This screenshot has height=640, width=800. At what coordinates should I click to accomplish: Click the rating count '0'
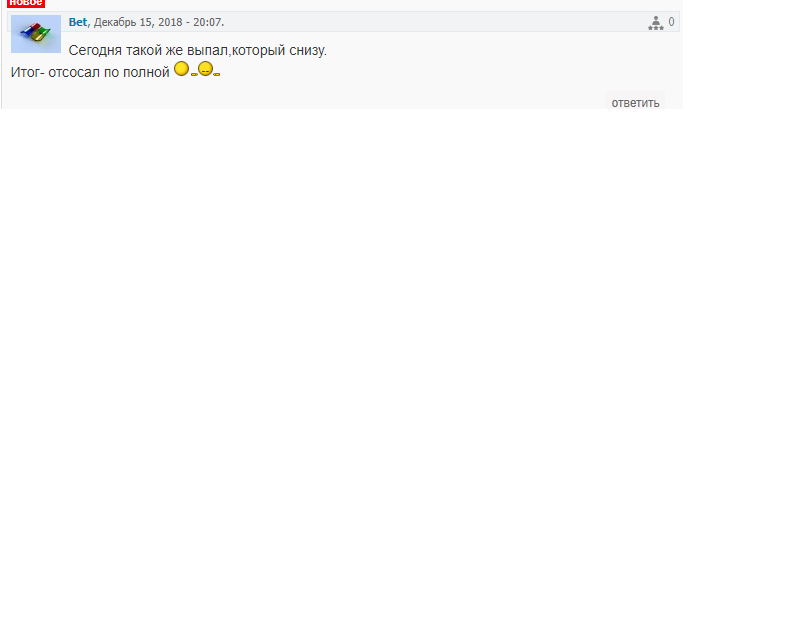[x=671, y=22]
